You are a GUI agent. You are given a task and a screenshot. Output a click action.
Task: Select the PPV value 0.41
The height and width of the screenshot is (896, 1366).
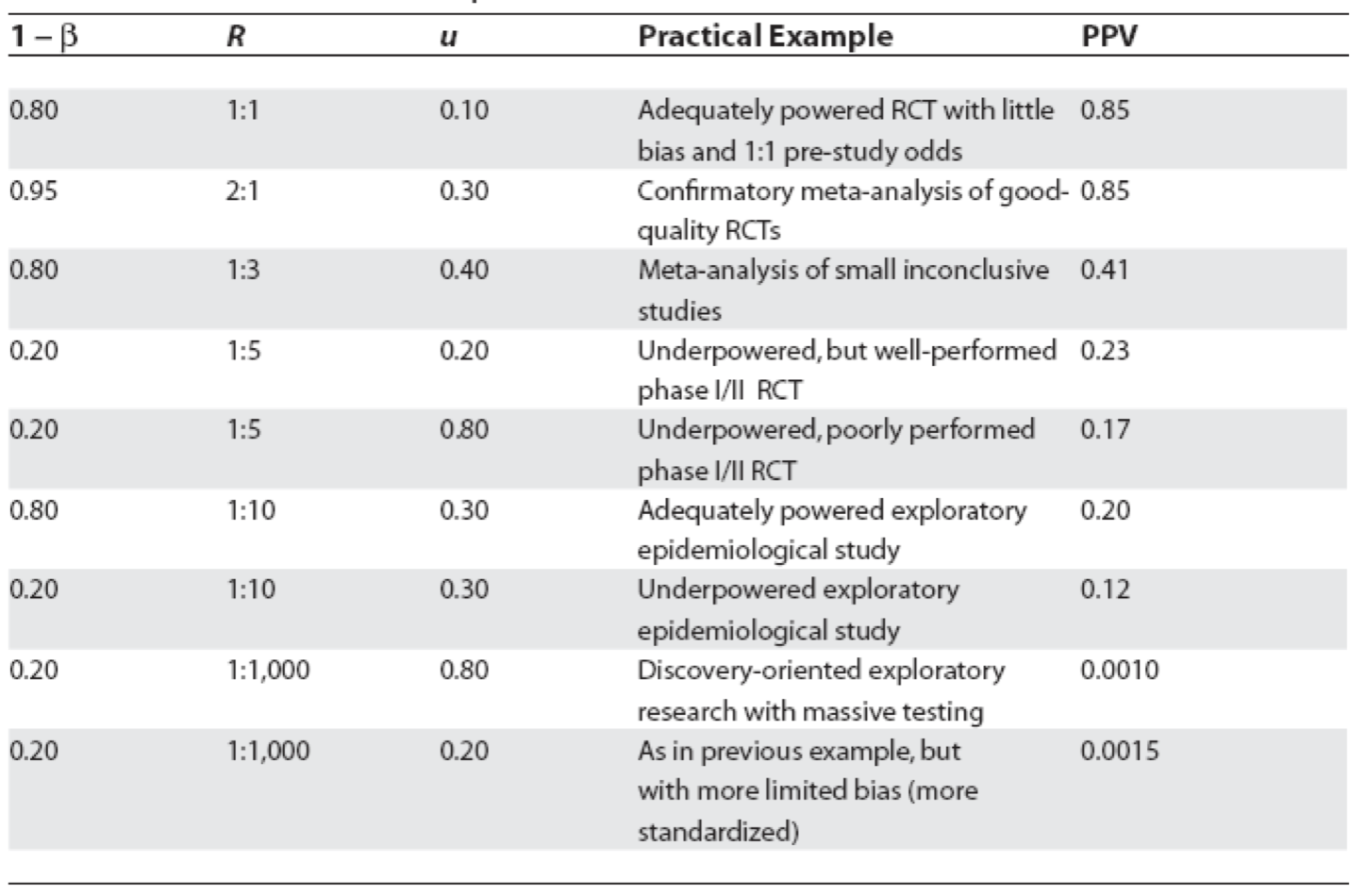pyautogui.click(x=1104, y=271)
